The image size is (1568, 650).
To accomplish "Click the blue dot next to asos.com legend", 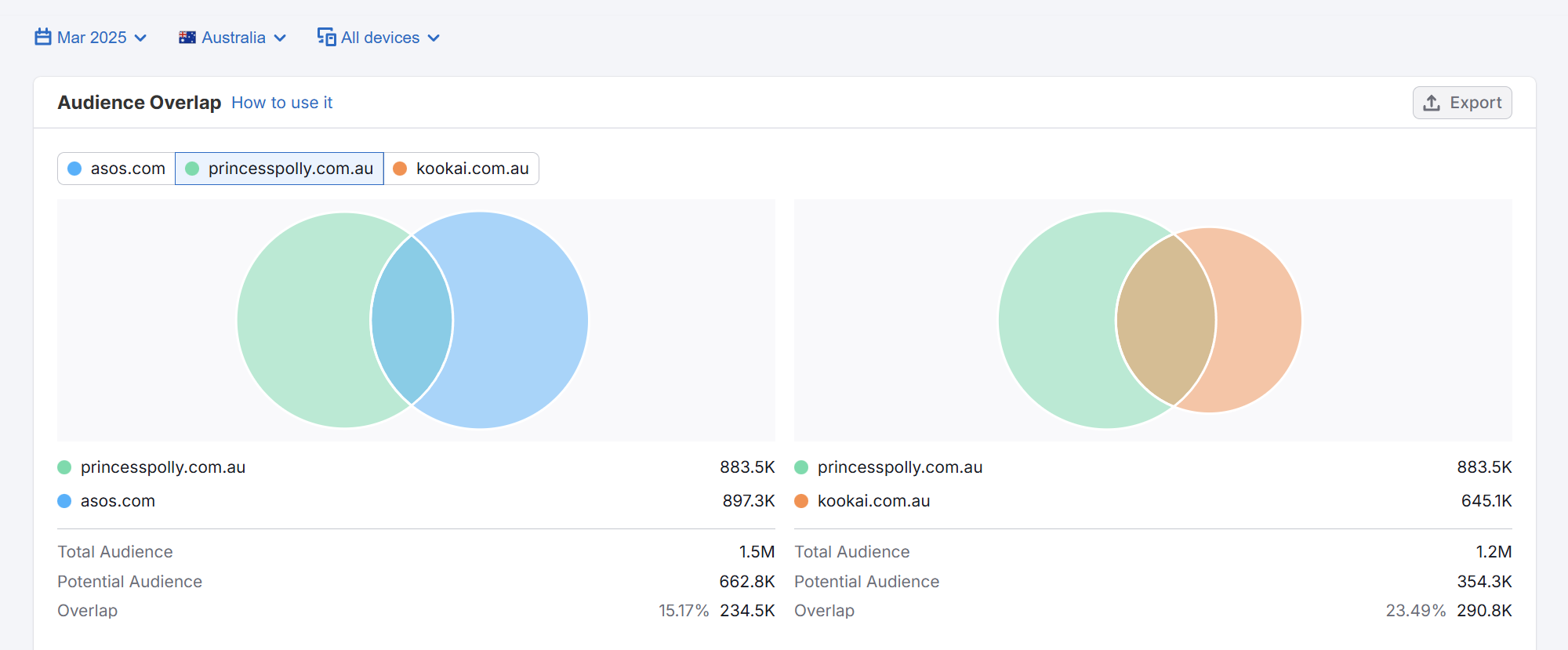I will (x=64, y=501).
